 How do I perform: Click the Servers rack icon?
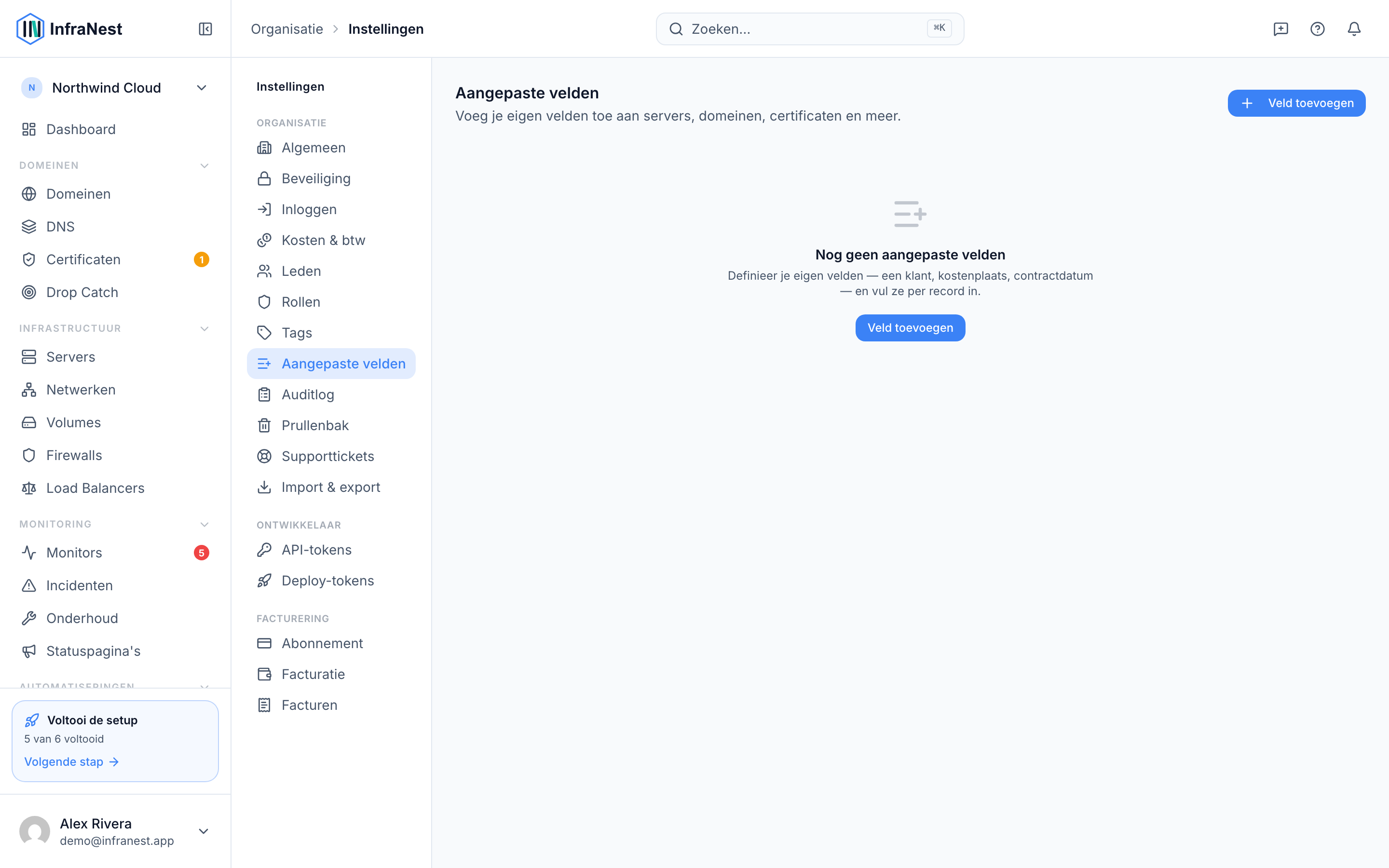[x=29, y=357]
